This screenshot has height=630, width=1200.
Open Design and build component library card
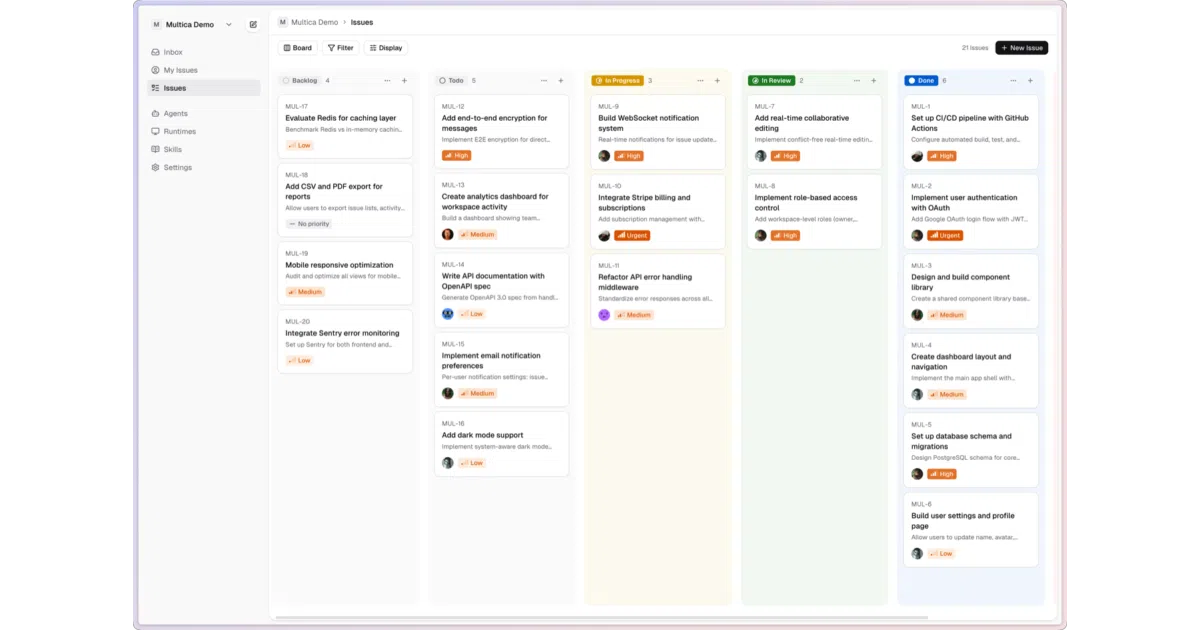971,291
